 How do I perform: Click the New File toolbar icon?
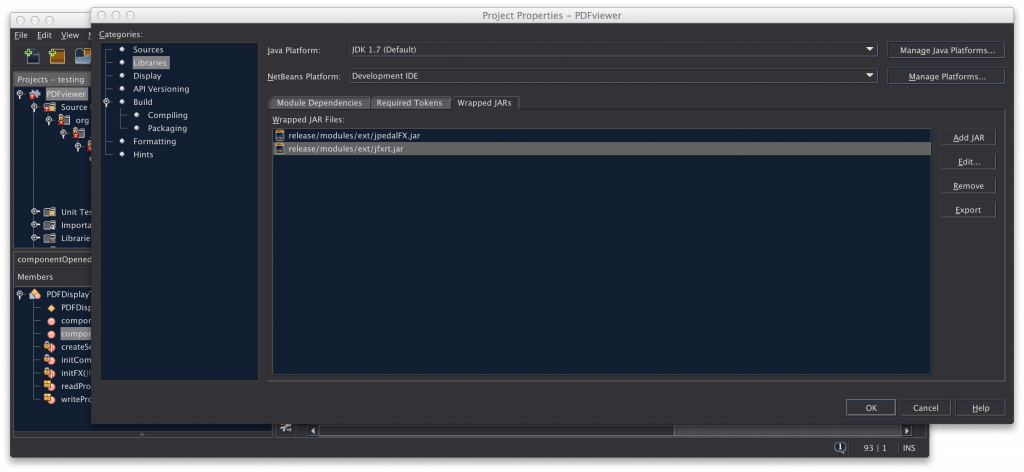32,57
